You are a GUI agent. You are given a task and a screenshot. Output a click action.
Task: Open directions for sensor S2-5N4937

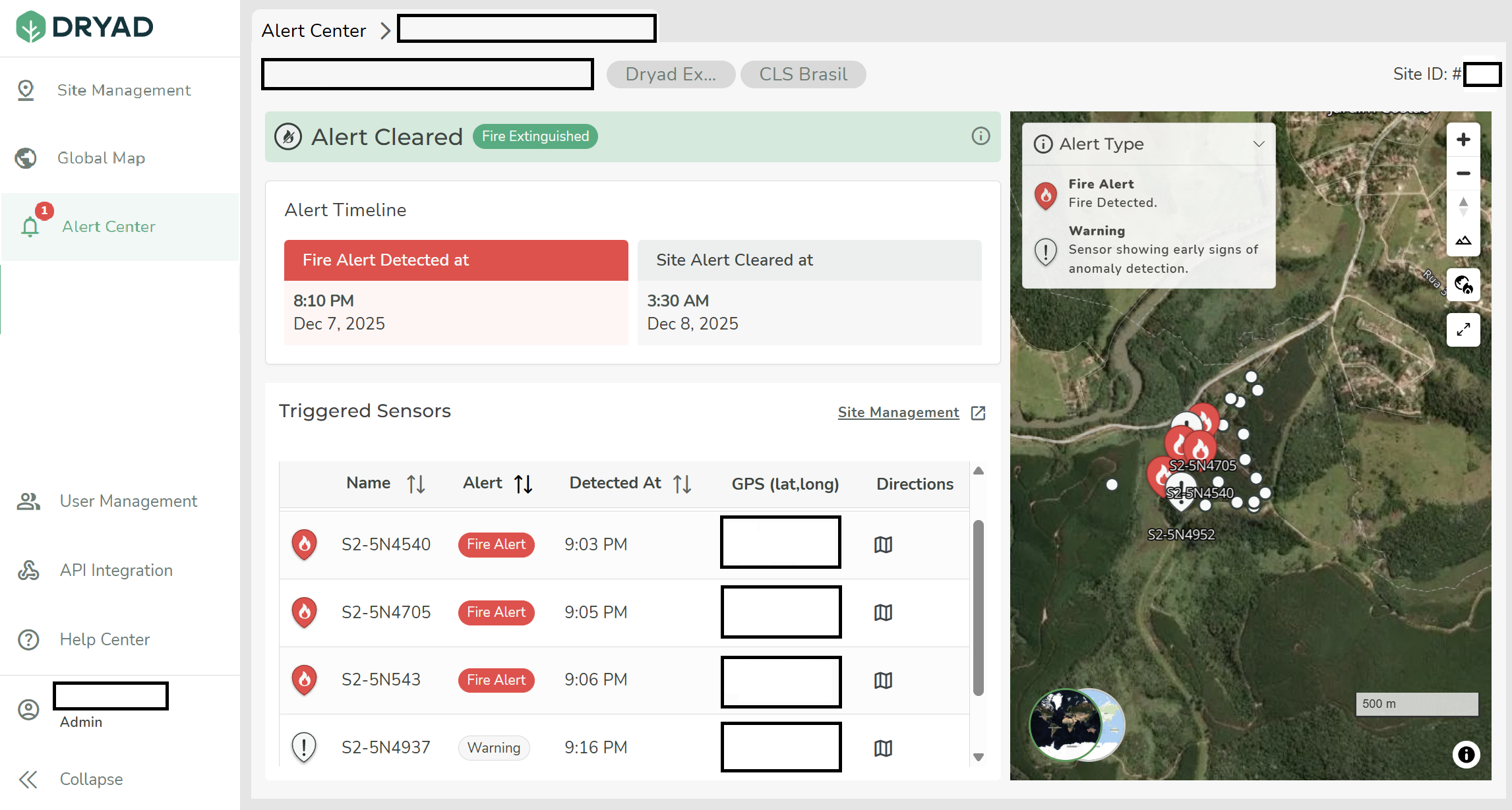(x=883, y=748)
